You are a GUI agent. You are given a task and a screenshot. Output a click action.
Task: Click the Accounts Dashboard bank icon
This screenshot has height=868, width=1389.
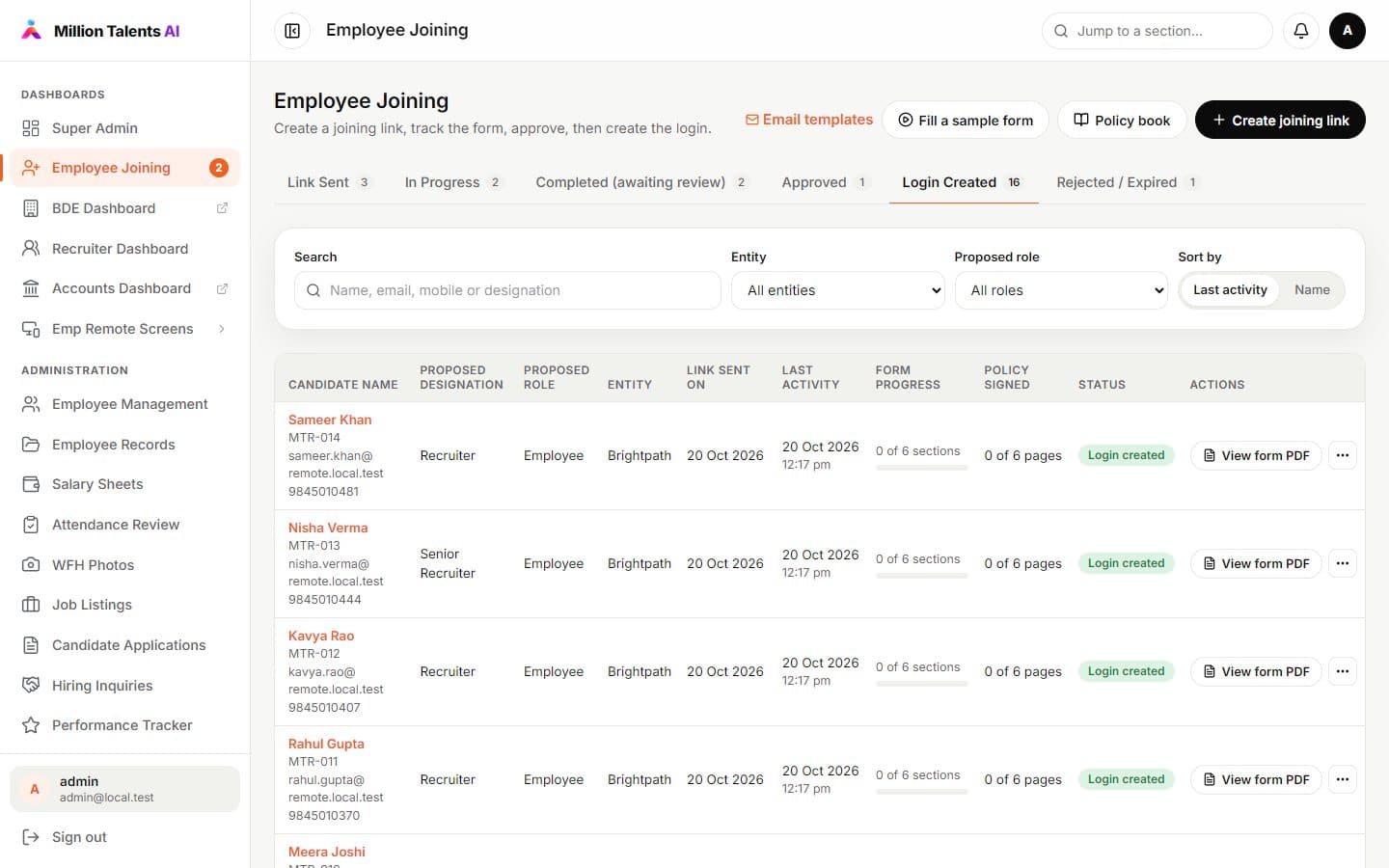click(31, 288)
